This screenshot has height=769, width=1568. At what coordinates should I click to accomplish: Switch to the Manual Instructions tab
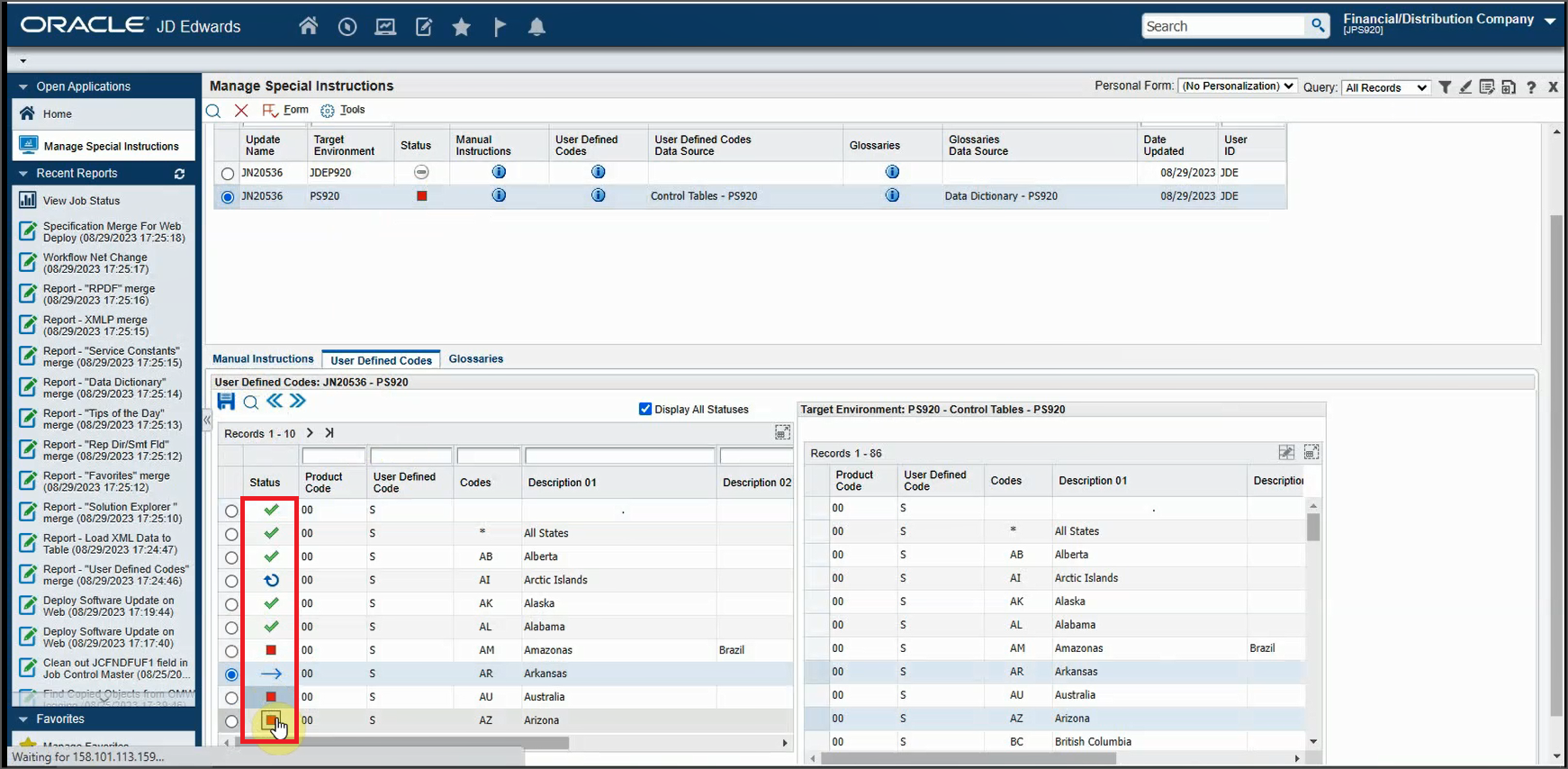coord(263,358)
